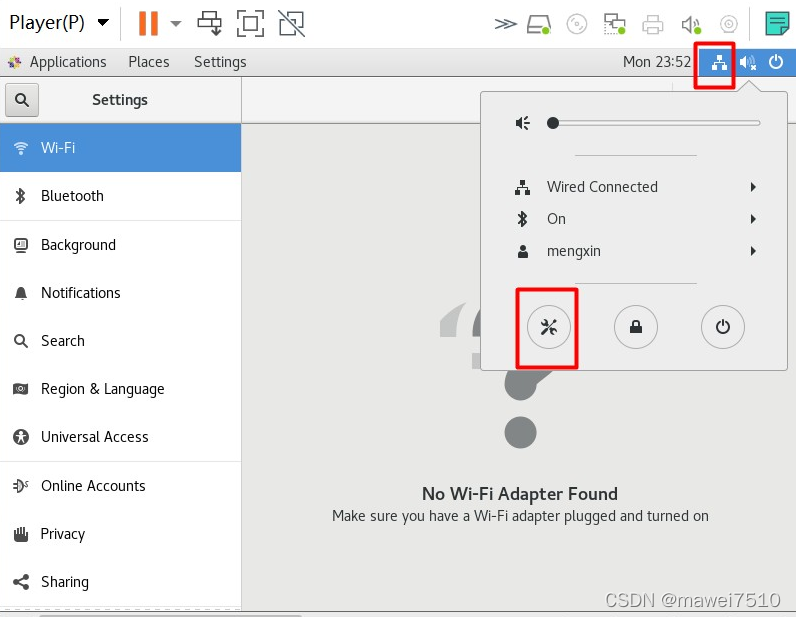
Task: Expand the double-chevron devices arrow
Action: [x=505, y=24]
